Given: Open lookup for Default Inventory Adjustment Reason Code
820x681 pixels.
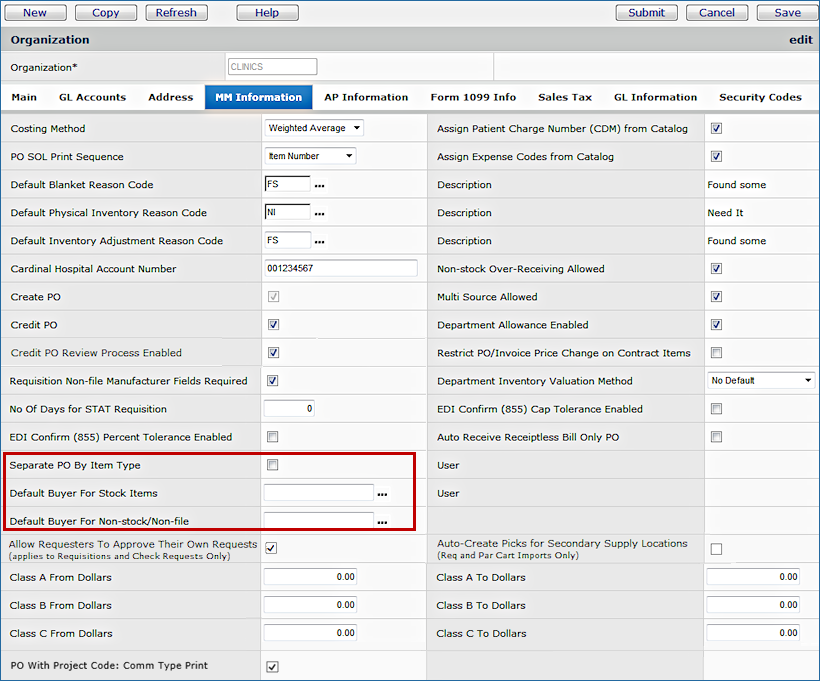Looking at the screenshot, I should click(320, 242).
